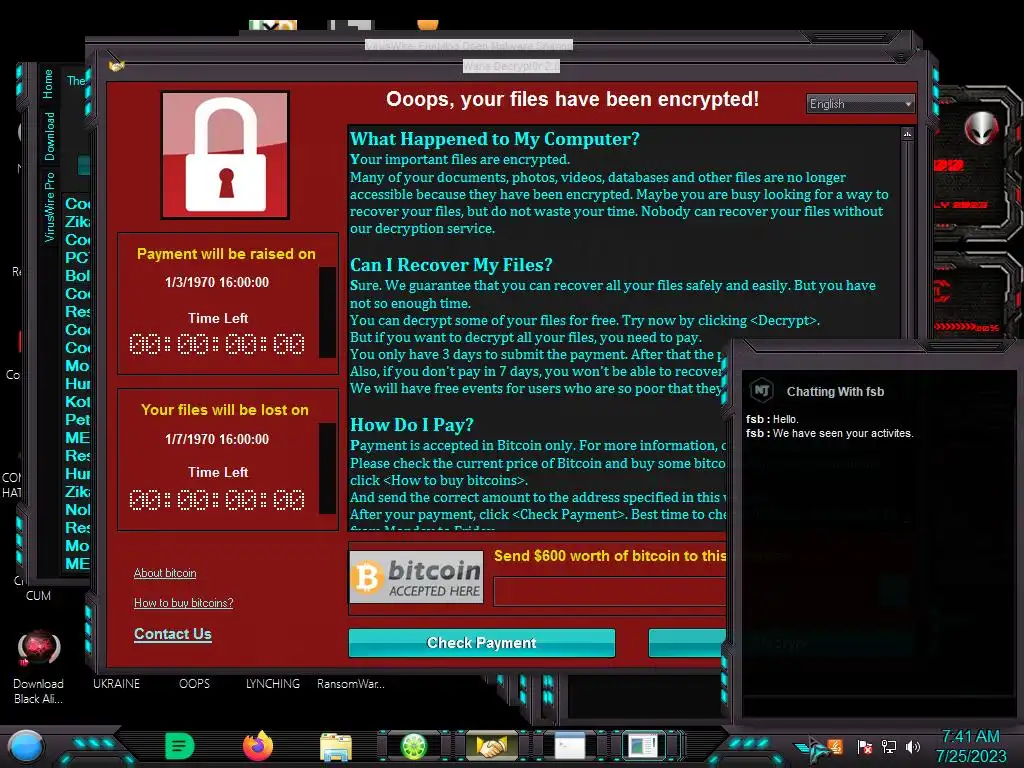Launch Firefox from the taskbar
This screenshot has width=1024, height=768.
click(258, 746)
